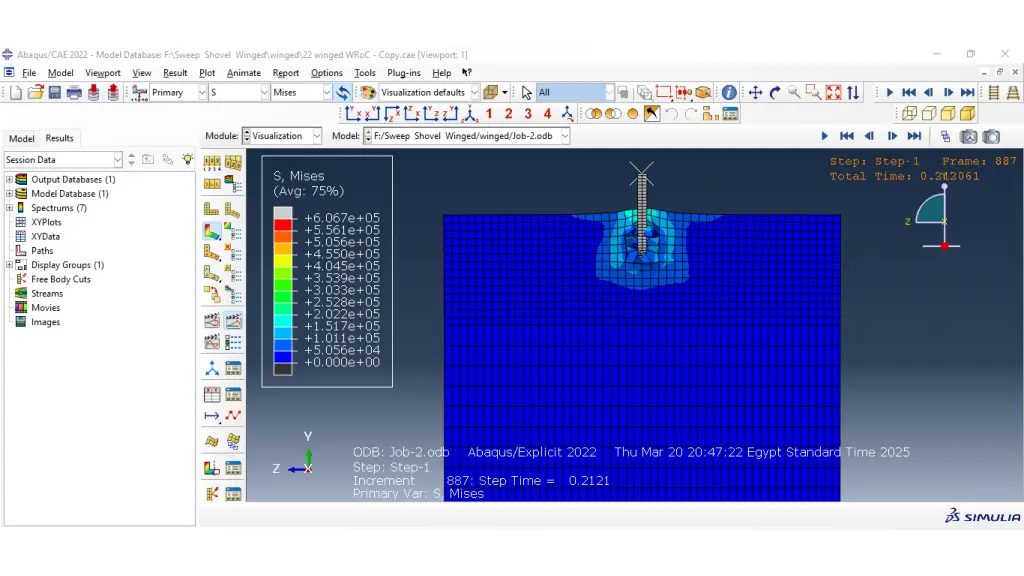Click the Animate Time History icon
Viewport: 1024px width, 576px height.
click(232, 320)
